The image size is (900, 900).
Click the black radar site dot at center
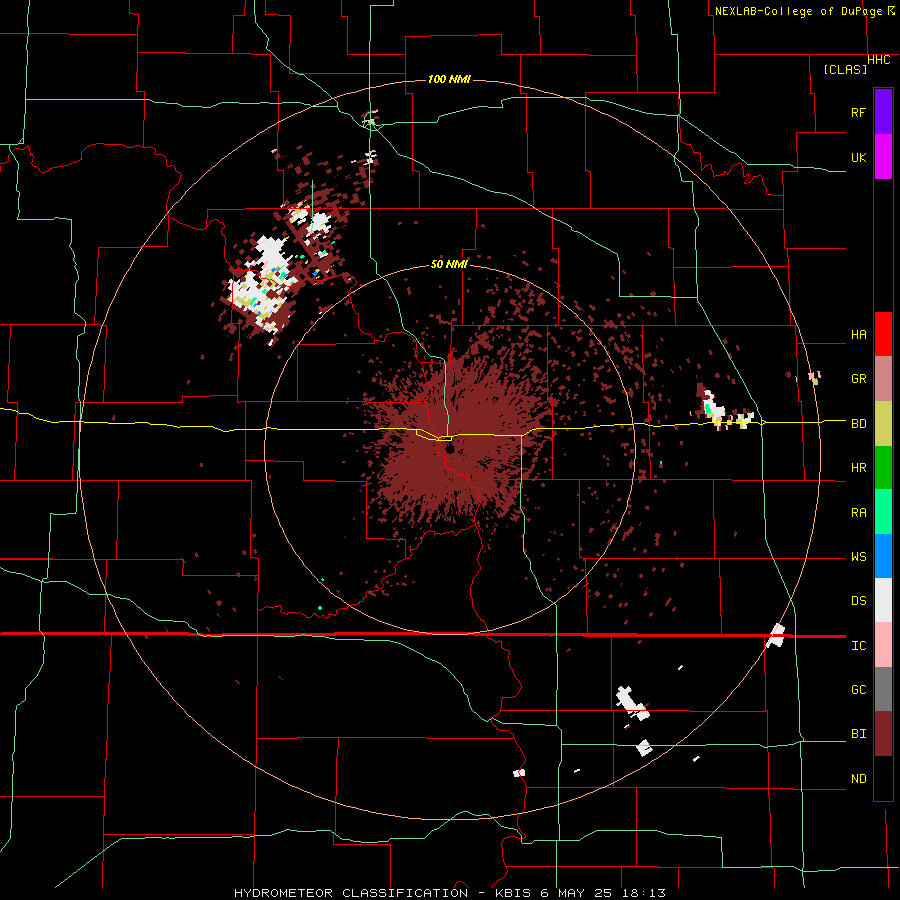tap(449, 447)
